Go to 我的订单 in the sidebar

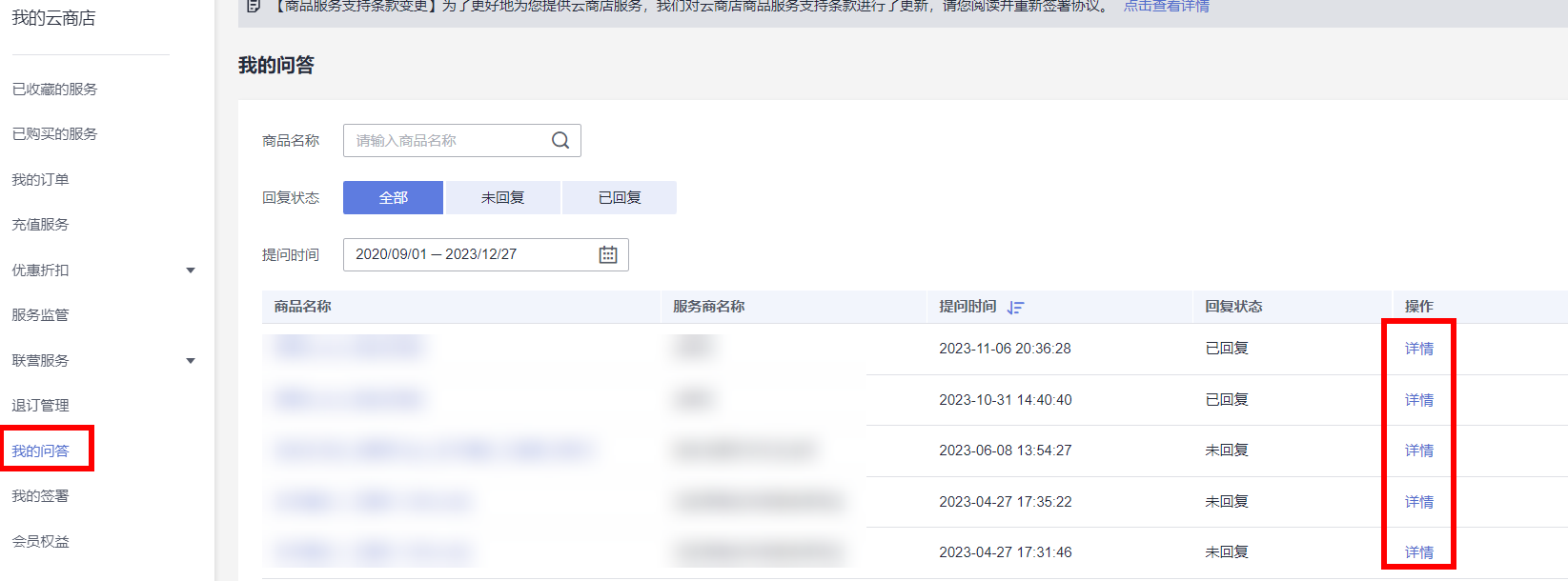pyautogui.click(x=41, y=180)
